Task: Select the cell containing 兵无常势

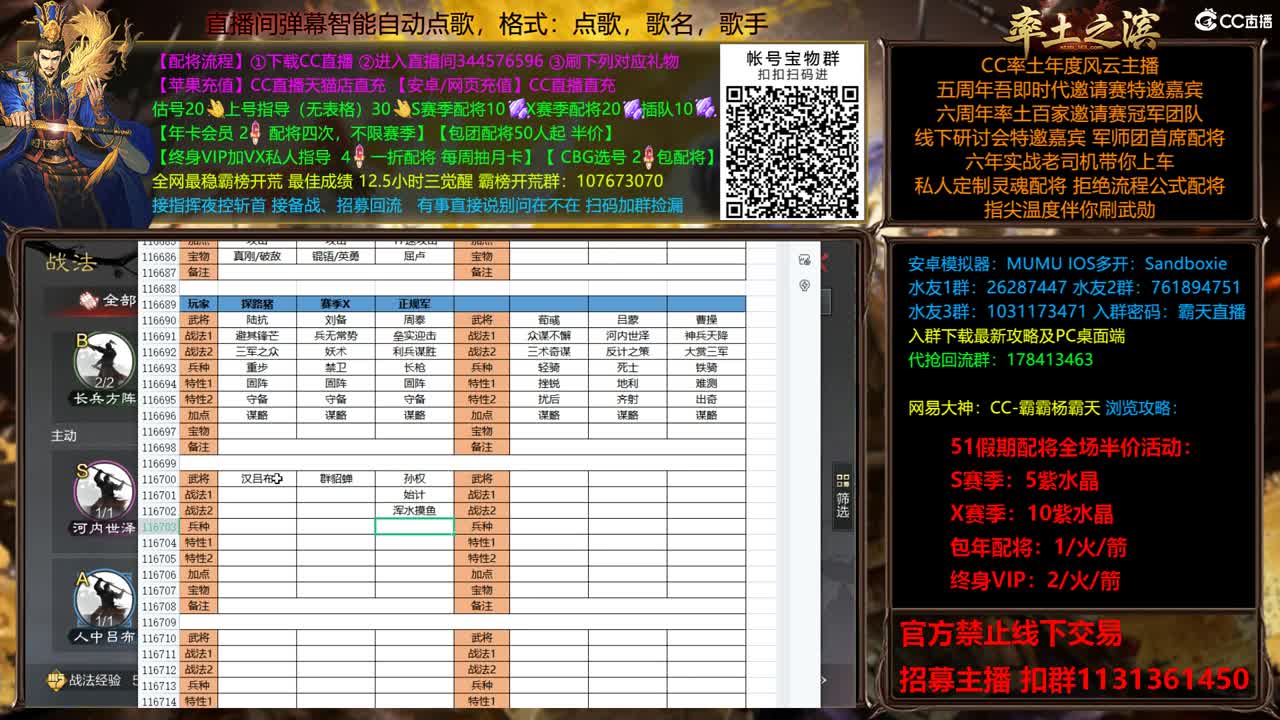Action: [335, 335]
